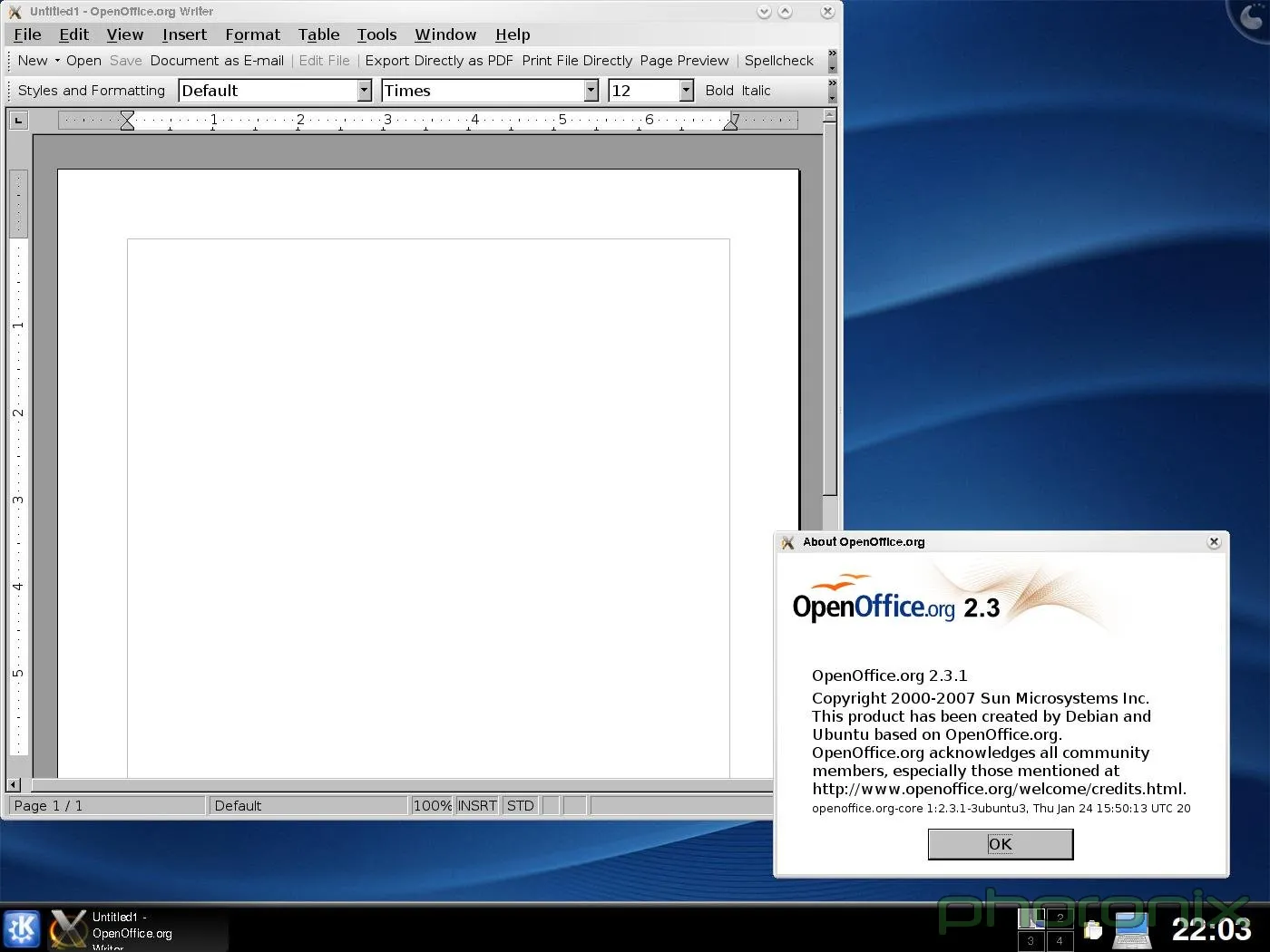The image size is (1270, 952).
Task: Click inside the blank document page
Action: pyautogui.click(x=428, y=471)
